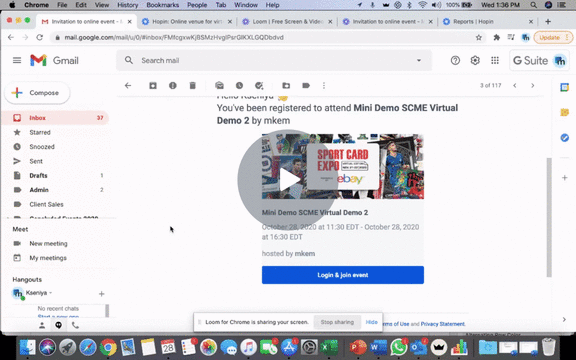Viewport: 576px width, 360px height.
Task: Reload the current page
Action: click(x=40, y=37)
